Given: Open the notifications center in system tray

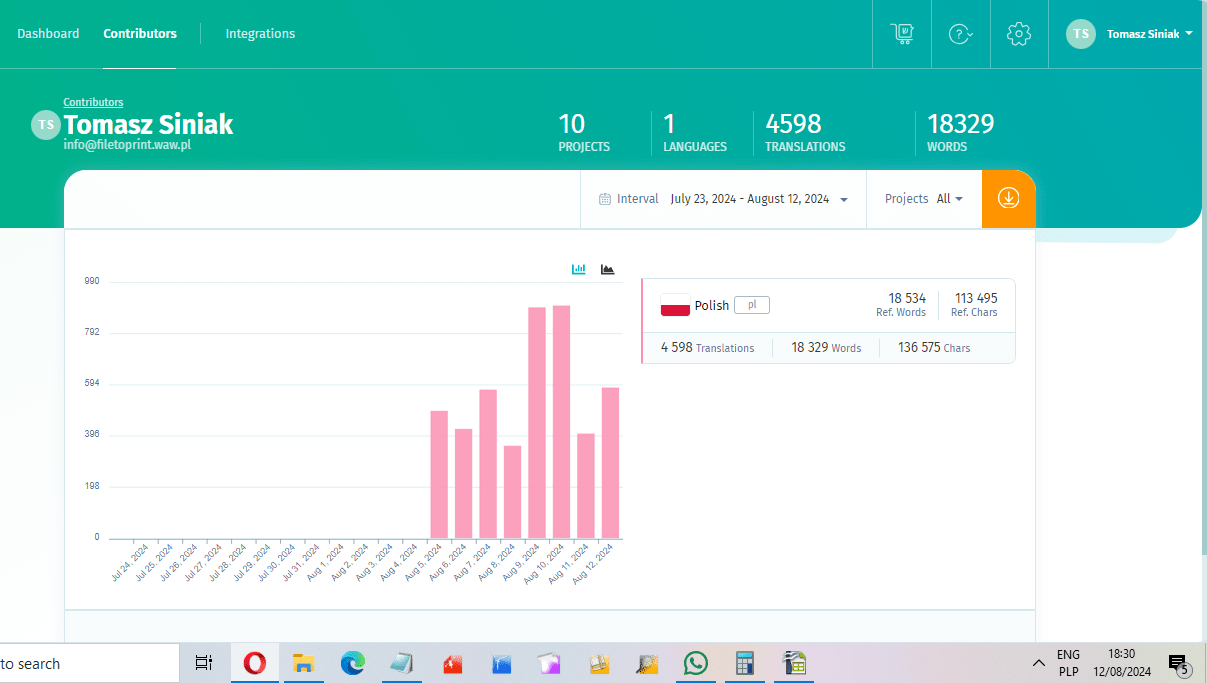Looking at the screenshot, I should coord(1178,663).
